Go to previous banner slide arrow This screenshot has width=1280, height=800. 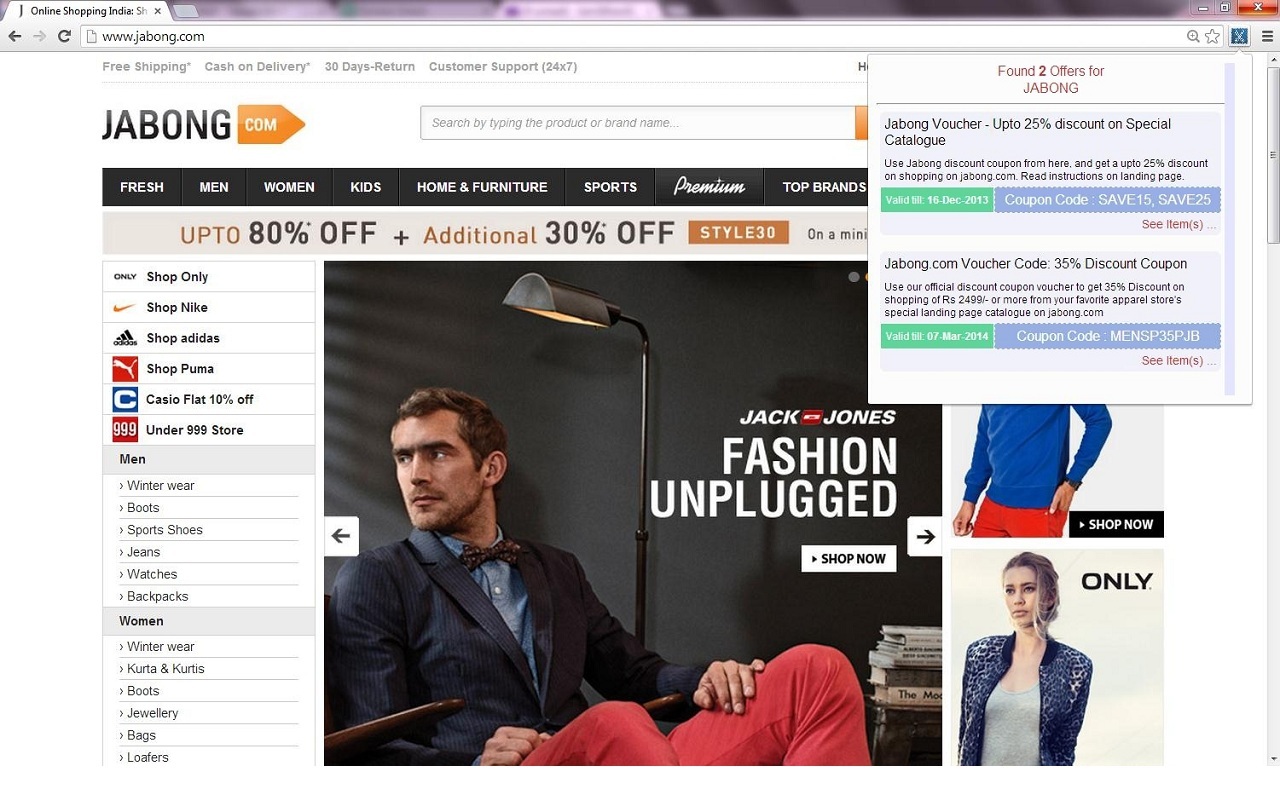[x=341, y=536]
